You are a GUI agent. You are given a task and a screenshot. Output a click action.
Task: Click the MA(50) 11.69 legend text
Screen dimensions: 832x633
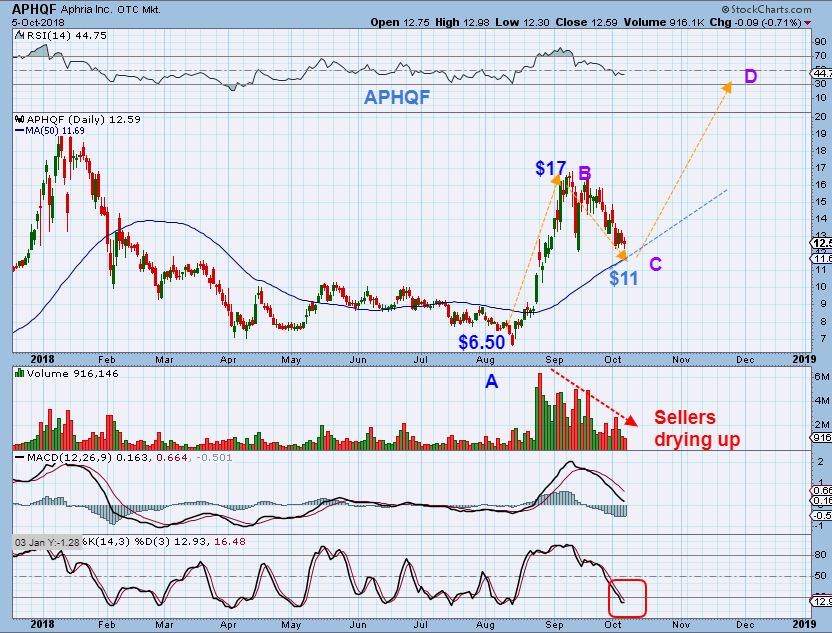click(x=55, y=131)
